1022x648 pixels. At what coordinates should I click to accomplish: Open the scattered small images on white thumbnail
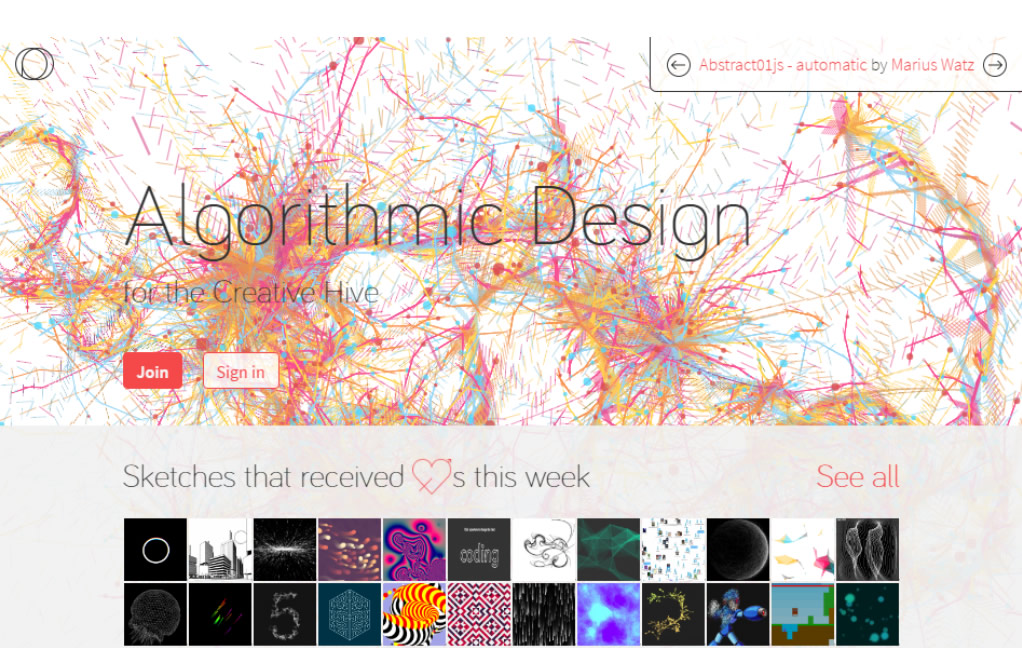(673, 550)
